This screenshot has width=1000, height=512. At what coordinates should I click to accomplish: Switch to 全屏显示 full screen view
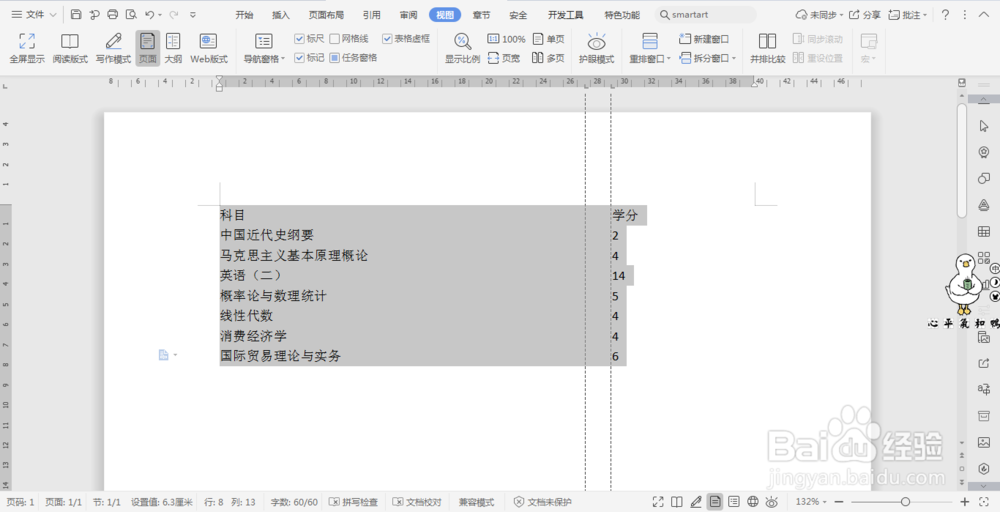pos(27,48)
